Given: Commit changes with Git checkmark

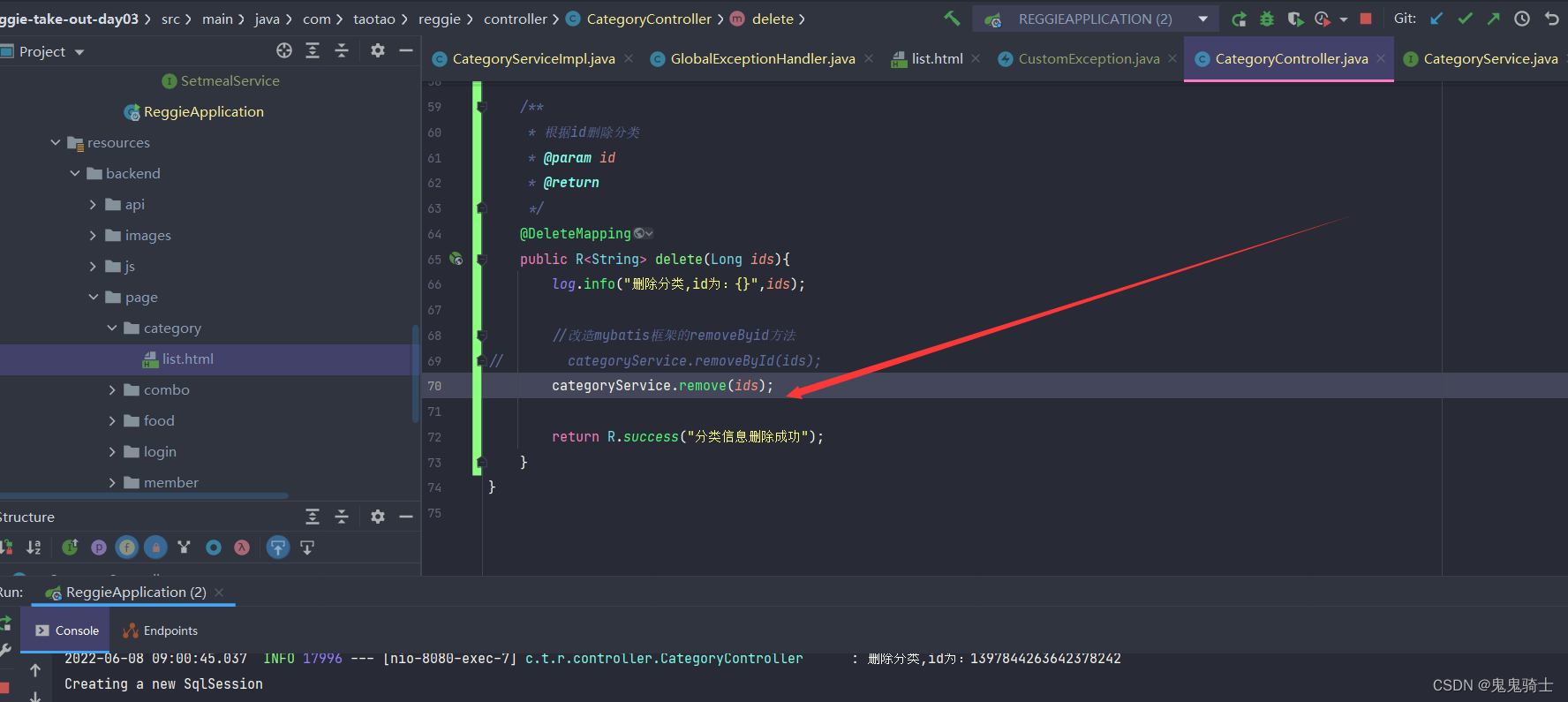Looking at the screenshot, I should (x=1465, y=19).
